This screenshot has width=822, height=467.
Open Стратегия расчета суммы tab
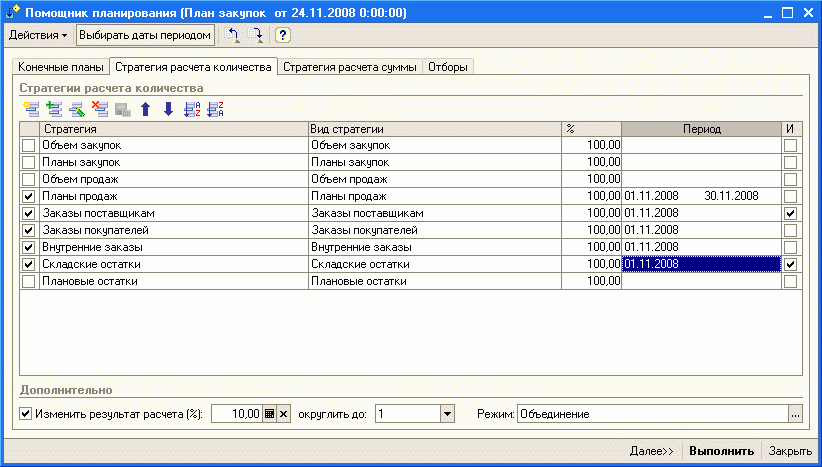pyautogui.click(x=350, y=67)
